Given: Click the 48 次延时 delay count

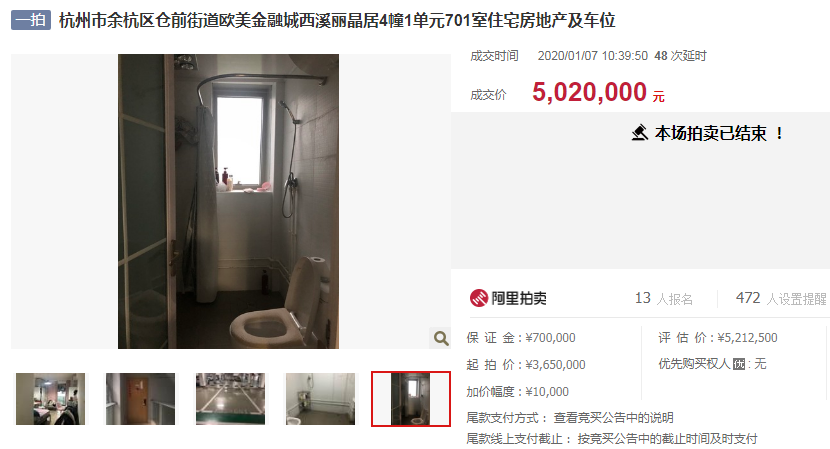Looking at the screenshot, I should pyautogui.click(x=680, y=56).
